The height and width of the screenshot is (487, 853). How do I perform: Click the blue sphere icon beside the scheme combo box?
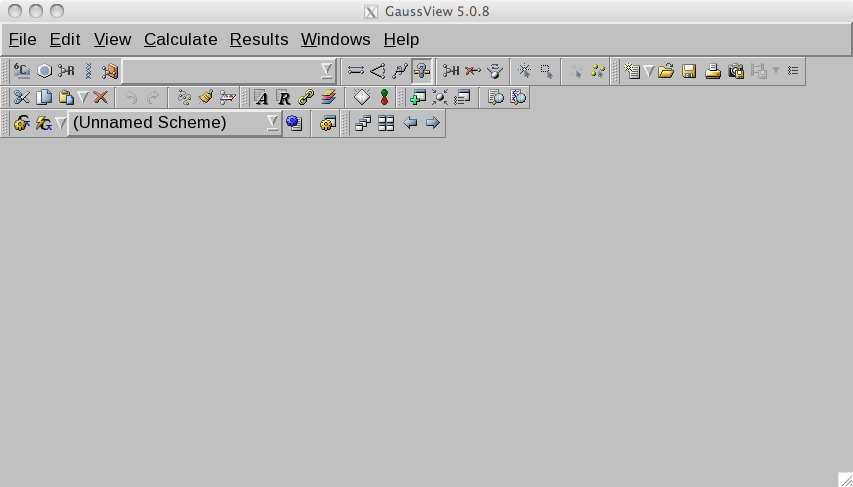pyautogui.click(x=294, y=123)
